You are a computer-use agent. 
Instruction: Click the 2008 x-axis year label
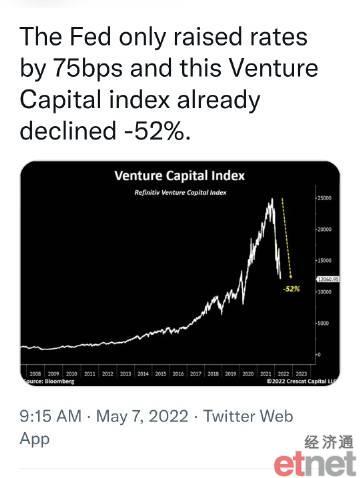(x=35, y=374)
